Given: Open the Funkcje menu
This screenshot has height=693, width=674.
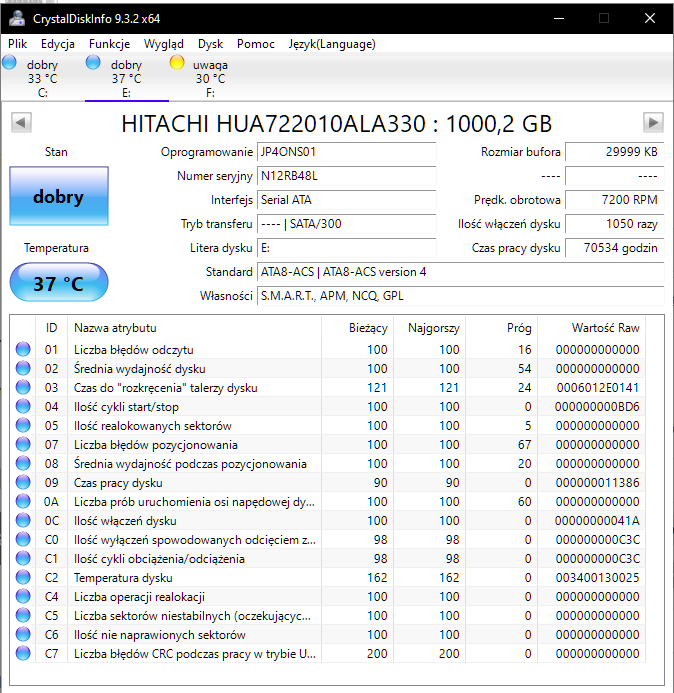Looking at the screenshot, I should 110,44.
